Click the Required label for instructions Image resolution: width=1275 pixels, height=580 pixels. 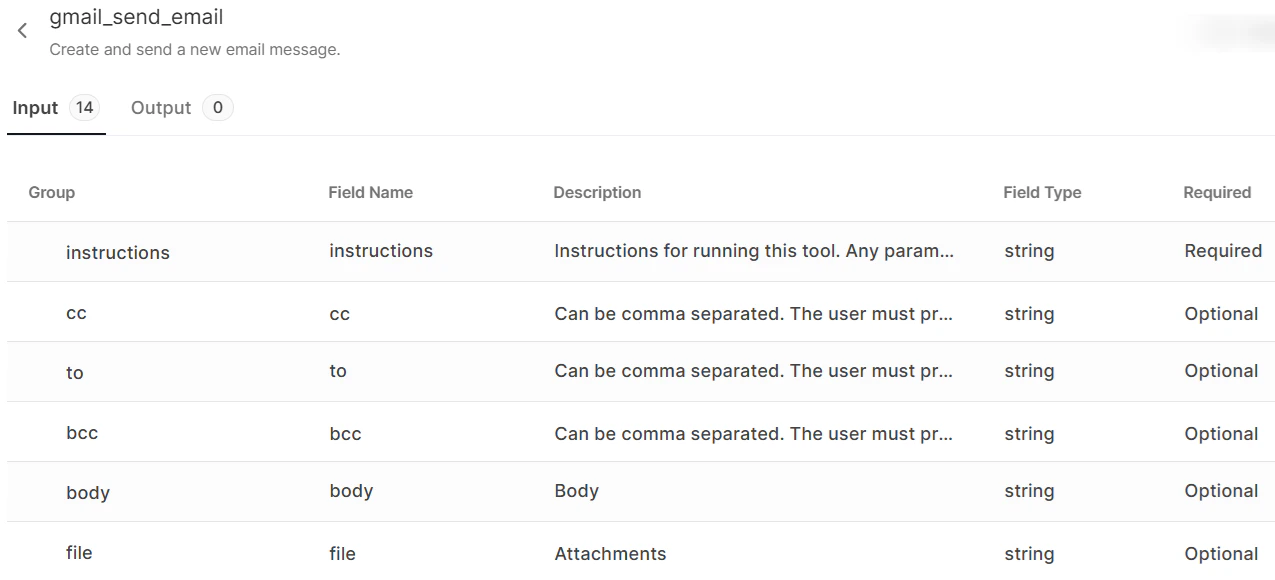tap(1223, 251)
